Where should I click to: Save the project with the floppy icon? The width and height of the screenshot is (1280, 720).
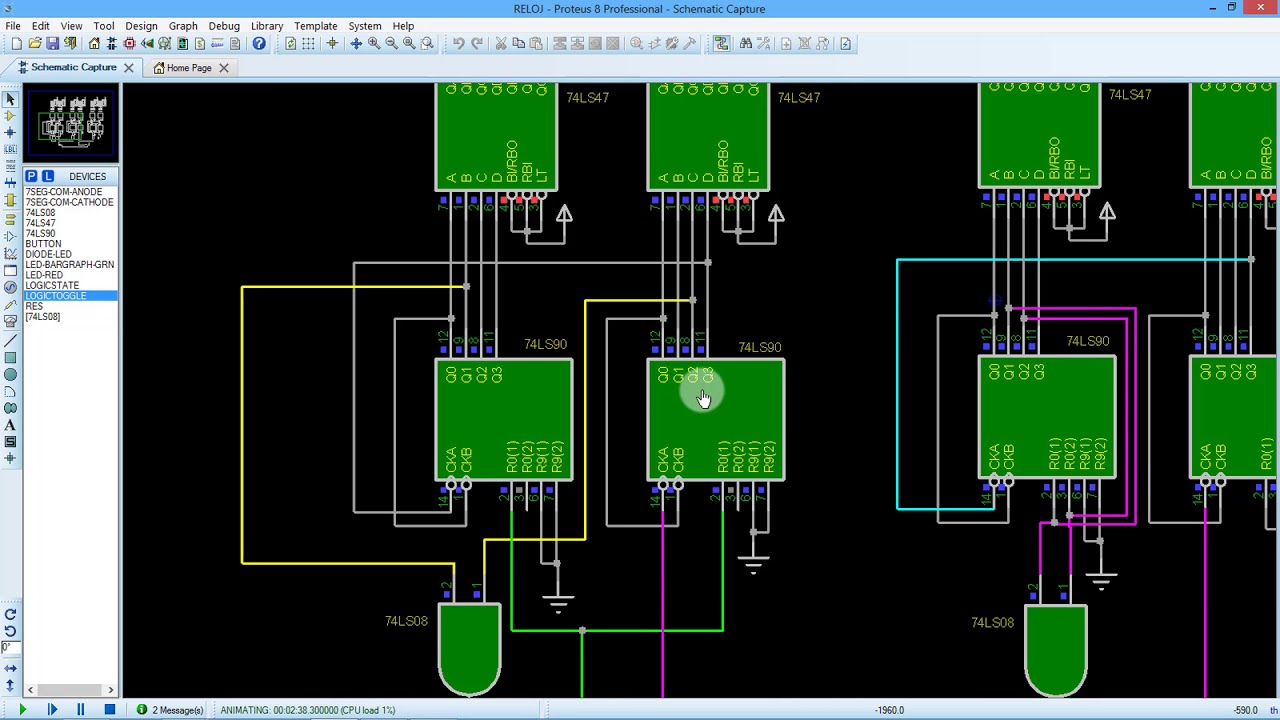point(52,43)
